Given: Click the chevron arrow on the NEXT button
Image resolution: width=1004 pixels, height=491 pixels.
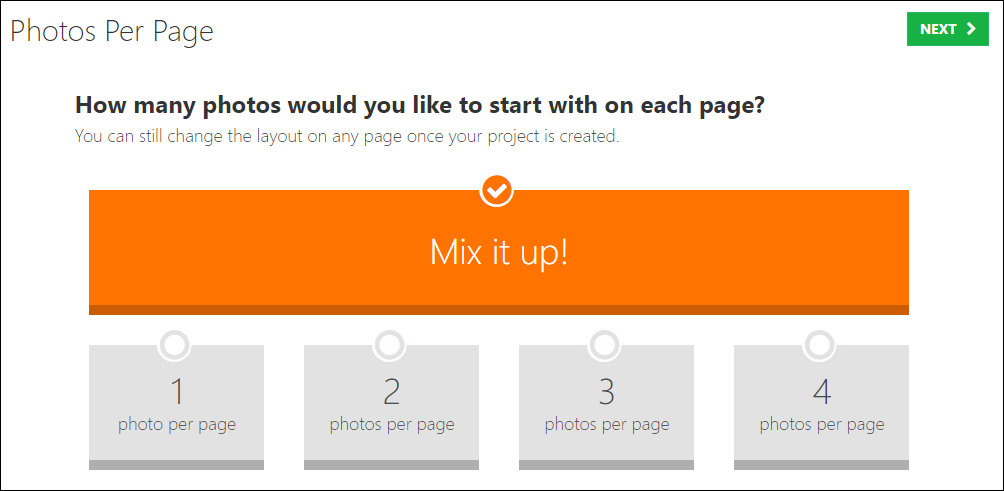Looking at the screenshot, I should (x=971, y=29).
